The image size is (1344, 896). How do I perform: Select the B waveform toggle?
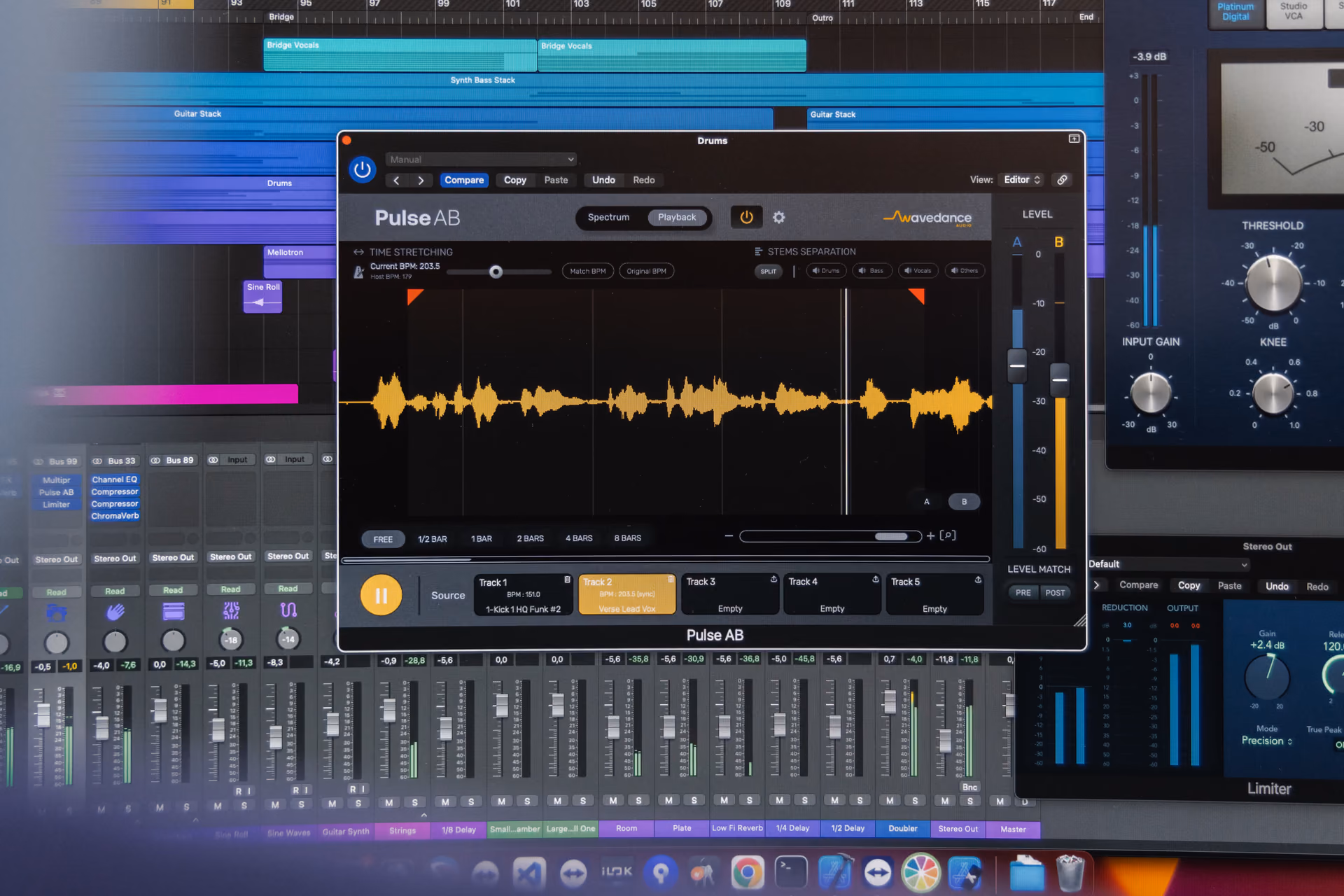pyautogui.click(x=964, y=502)
